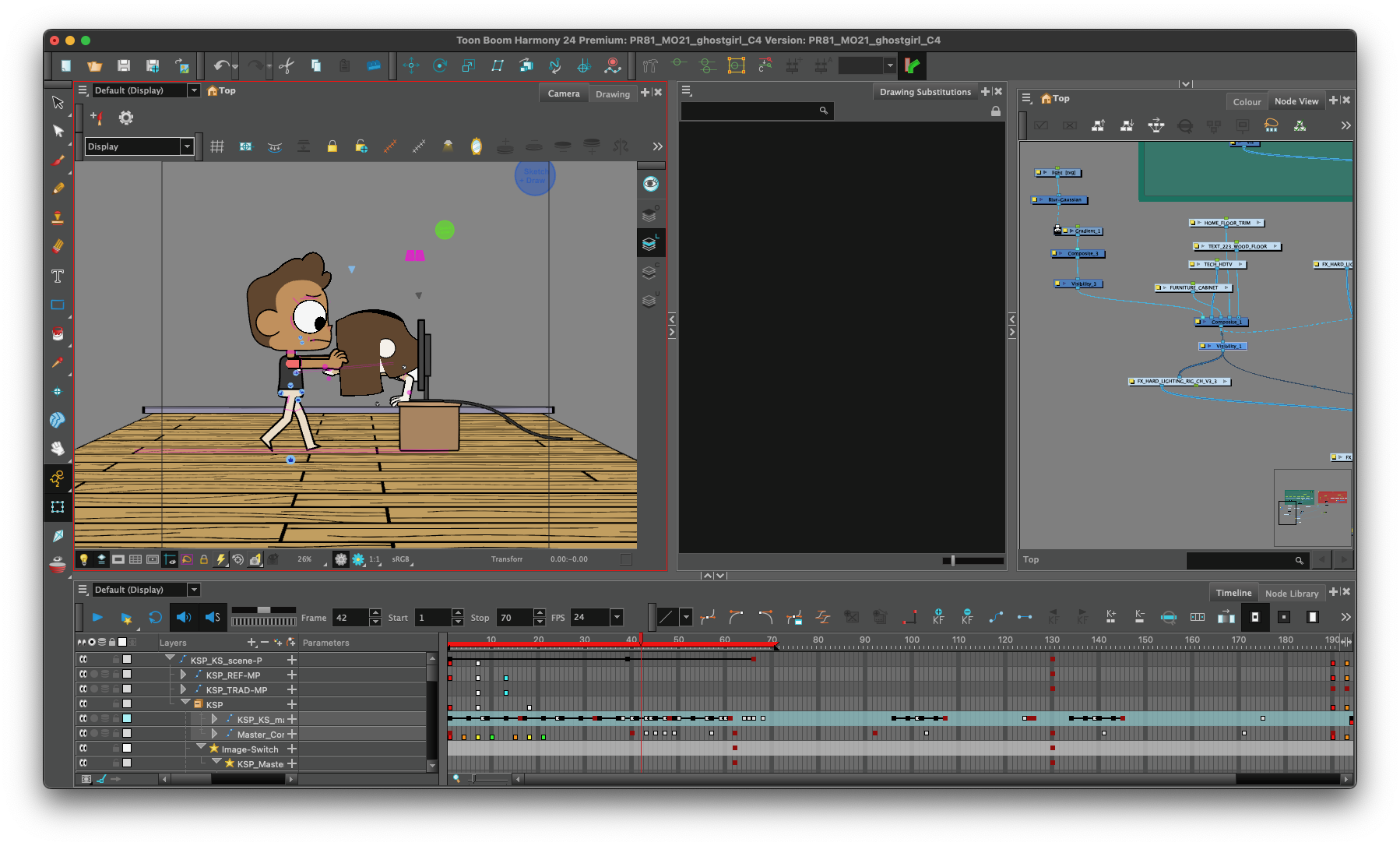Toggle sound scrubbing speaker S button
The image size is (1400, 846).
[x=213, y=617]
